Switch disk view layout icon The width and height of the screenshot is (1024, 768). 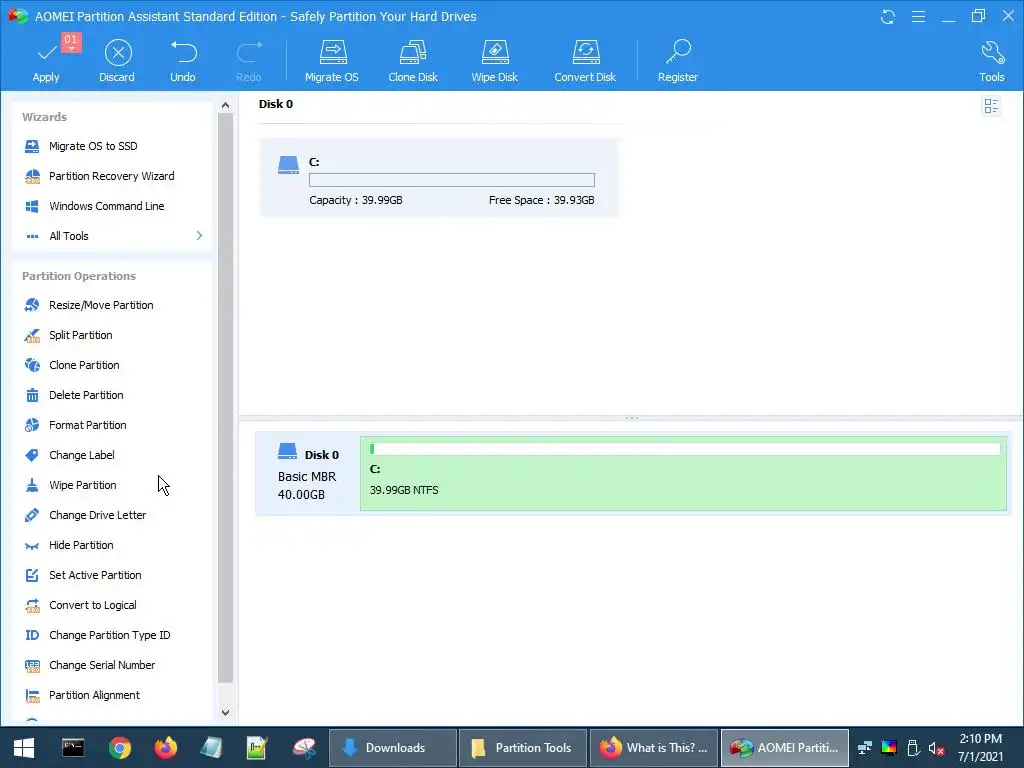tap(991, 106)
